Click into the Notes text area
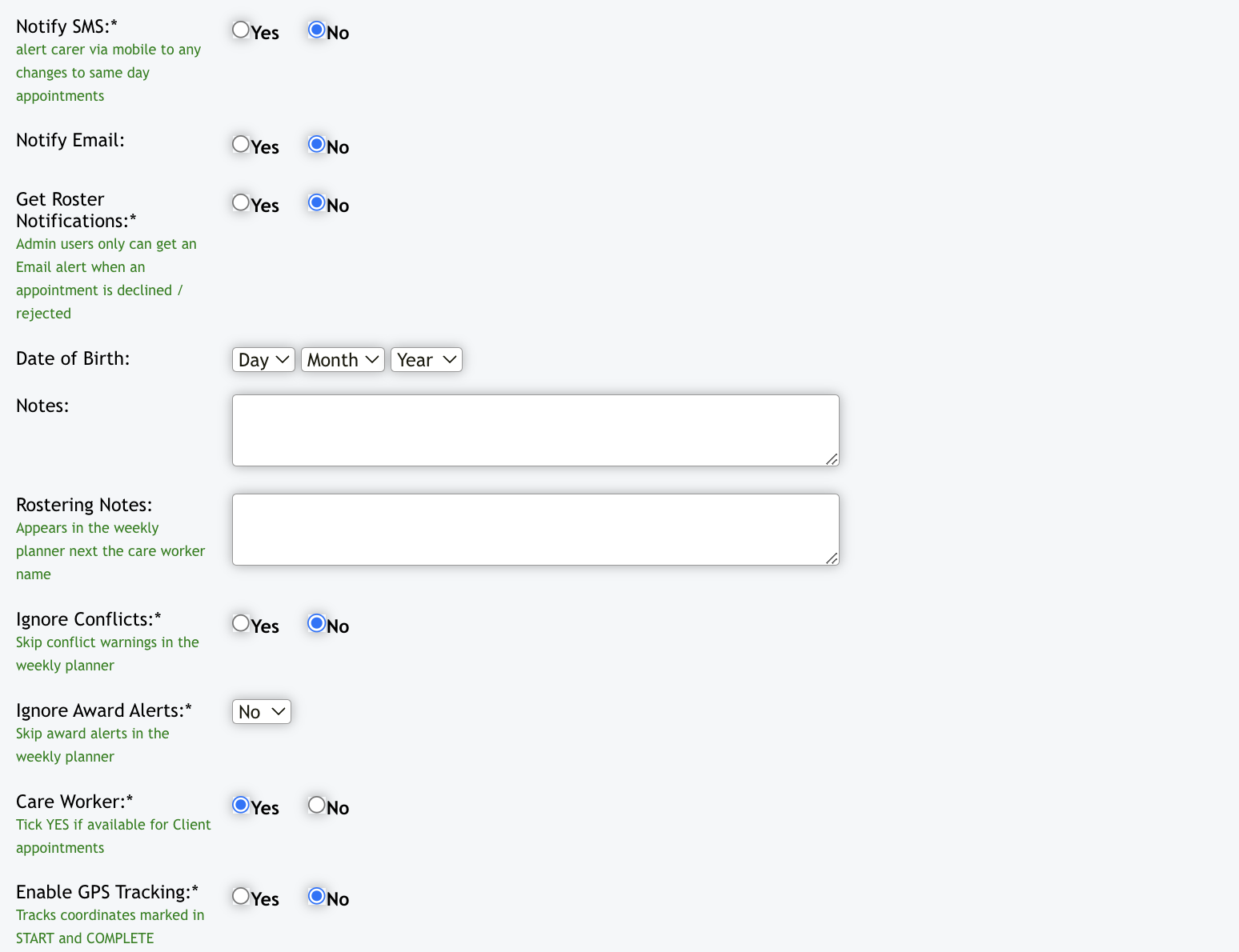The image size is (1239, 952). point(535,430)
